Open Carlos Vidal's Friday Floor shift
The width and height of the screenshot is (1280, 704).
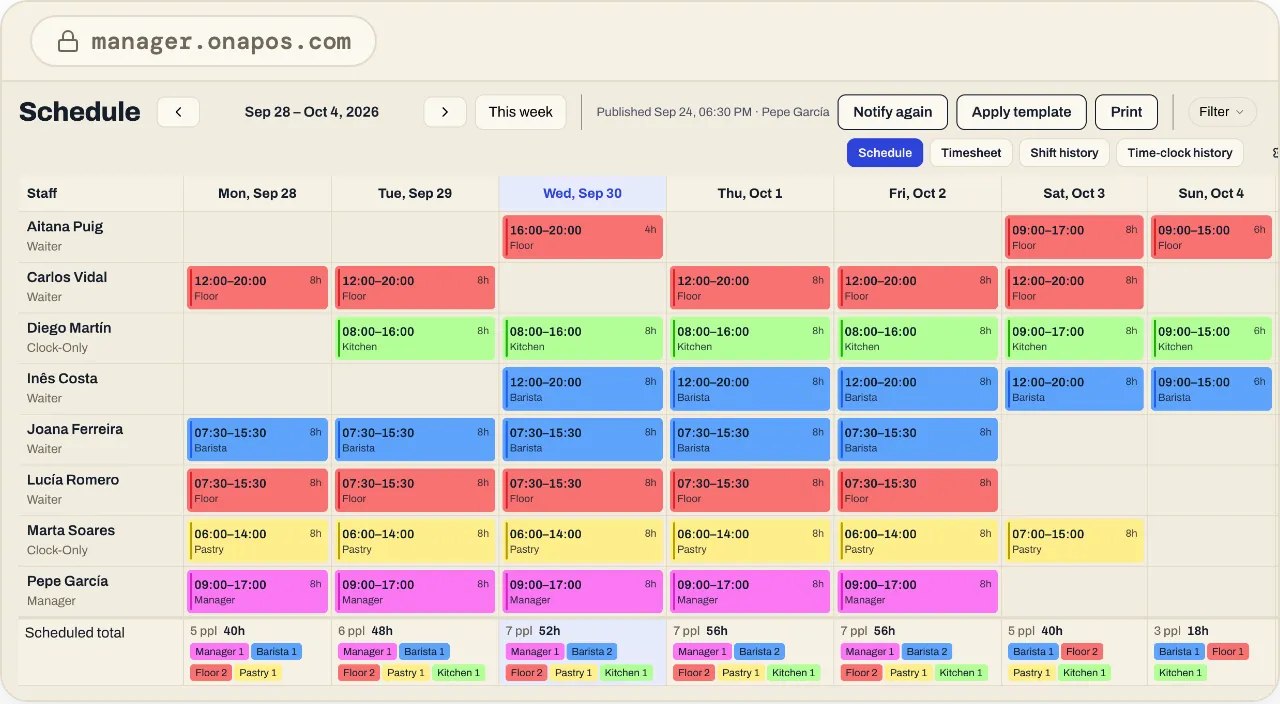pyautogui.click(x=917, y=288)
